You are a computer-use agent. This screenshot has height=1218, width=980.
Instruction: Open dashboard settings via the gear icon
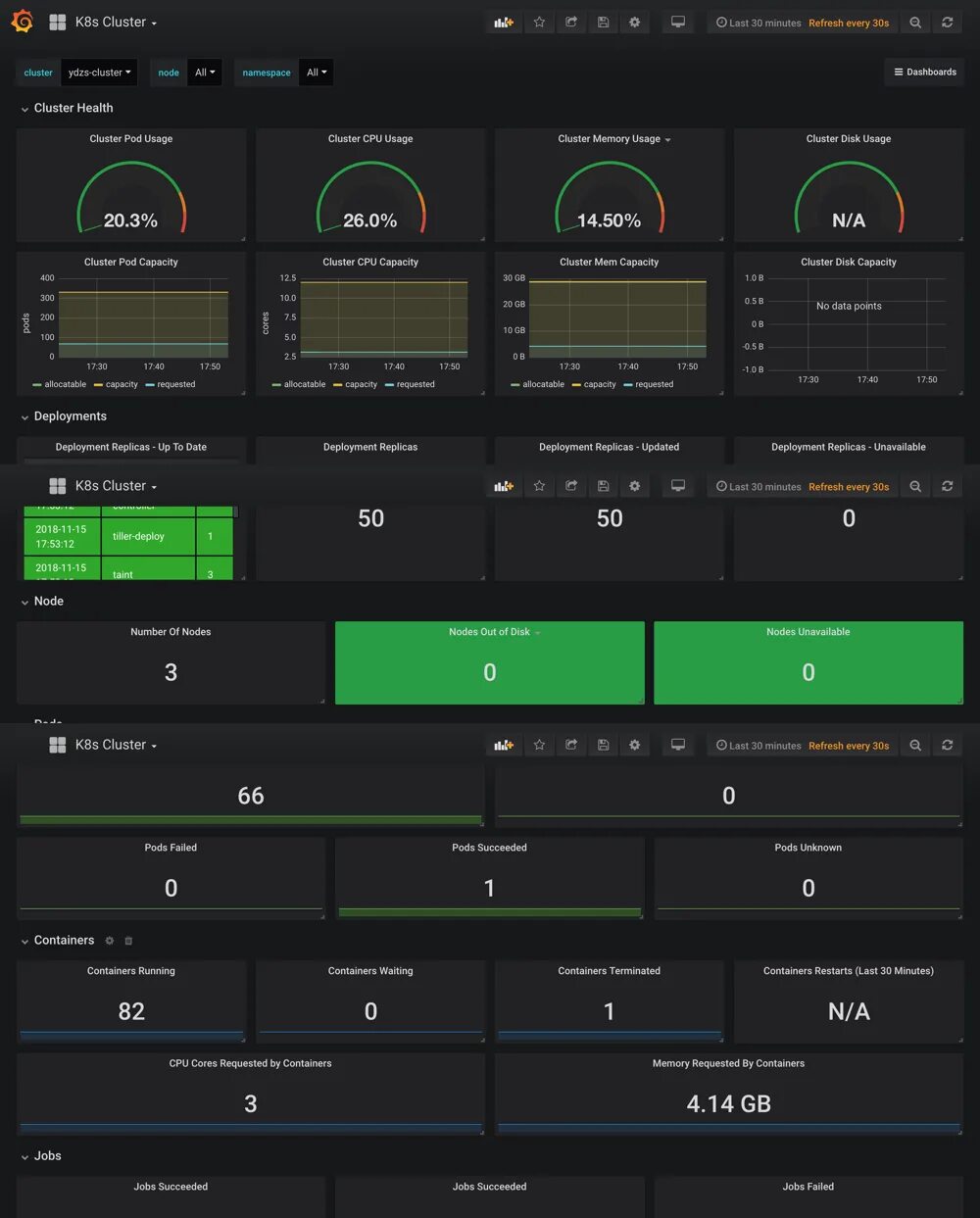pos(634,22)
